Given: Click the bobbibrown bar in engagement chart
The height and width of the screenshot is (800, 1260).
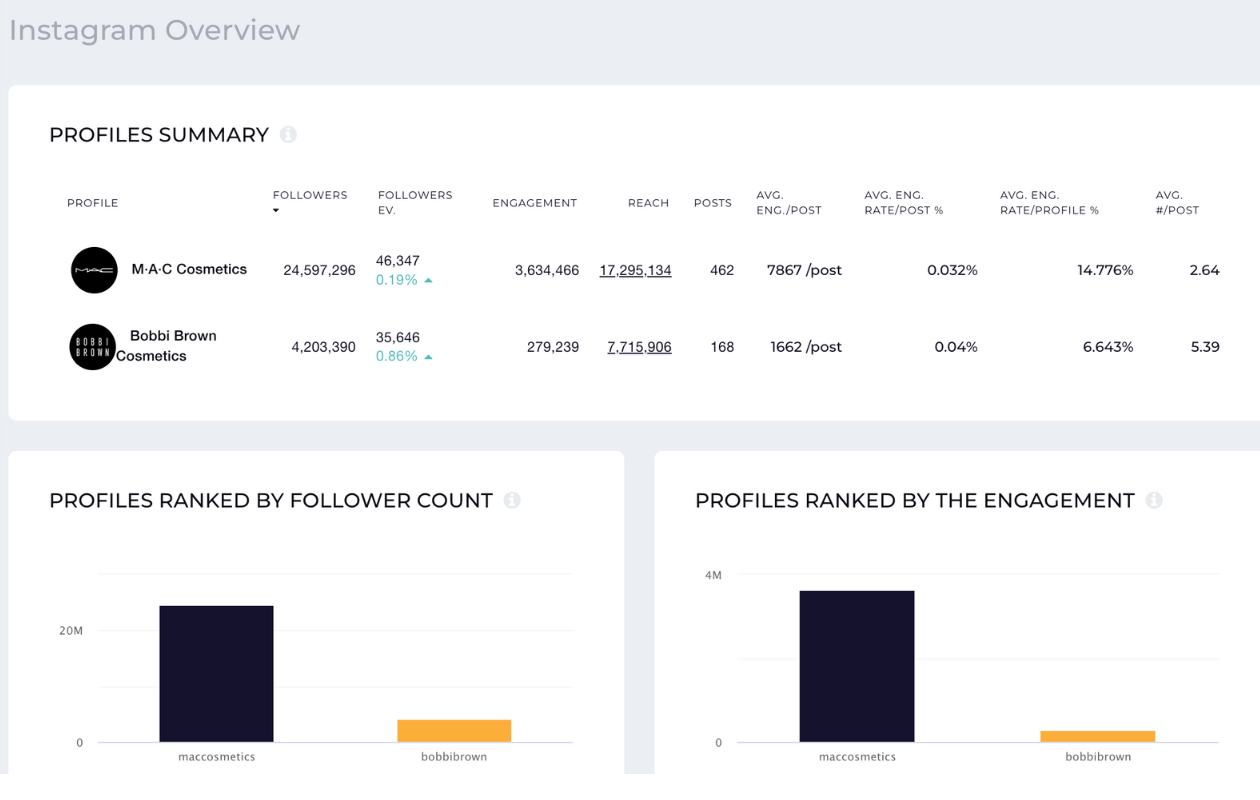Looking at the screenshot, I should coord(1097,737).
